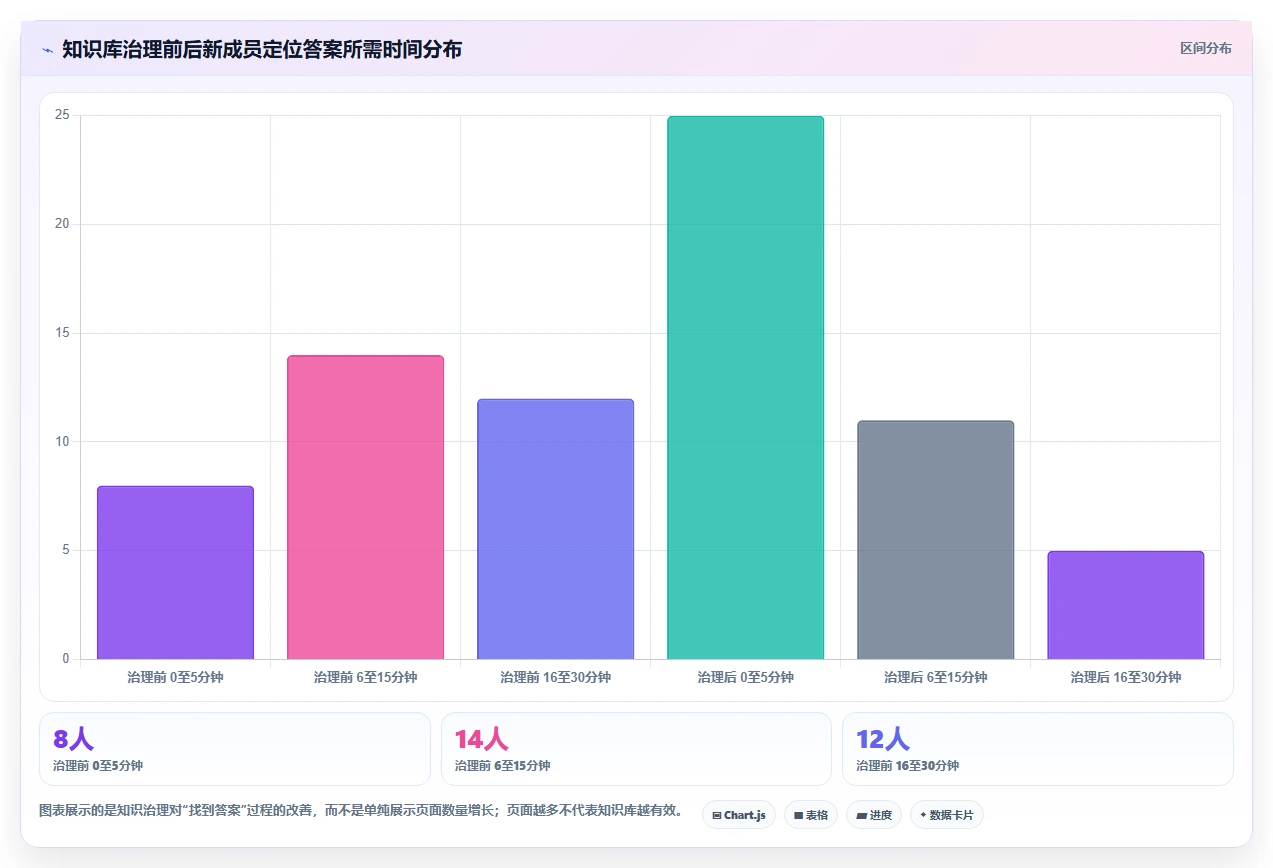1273x868 pixels.
Task: Click the footnote text beginning 图表展示的是知识治理
Action: point(361,810)
